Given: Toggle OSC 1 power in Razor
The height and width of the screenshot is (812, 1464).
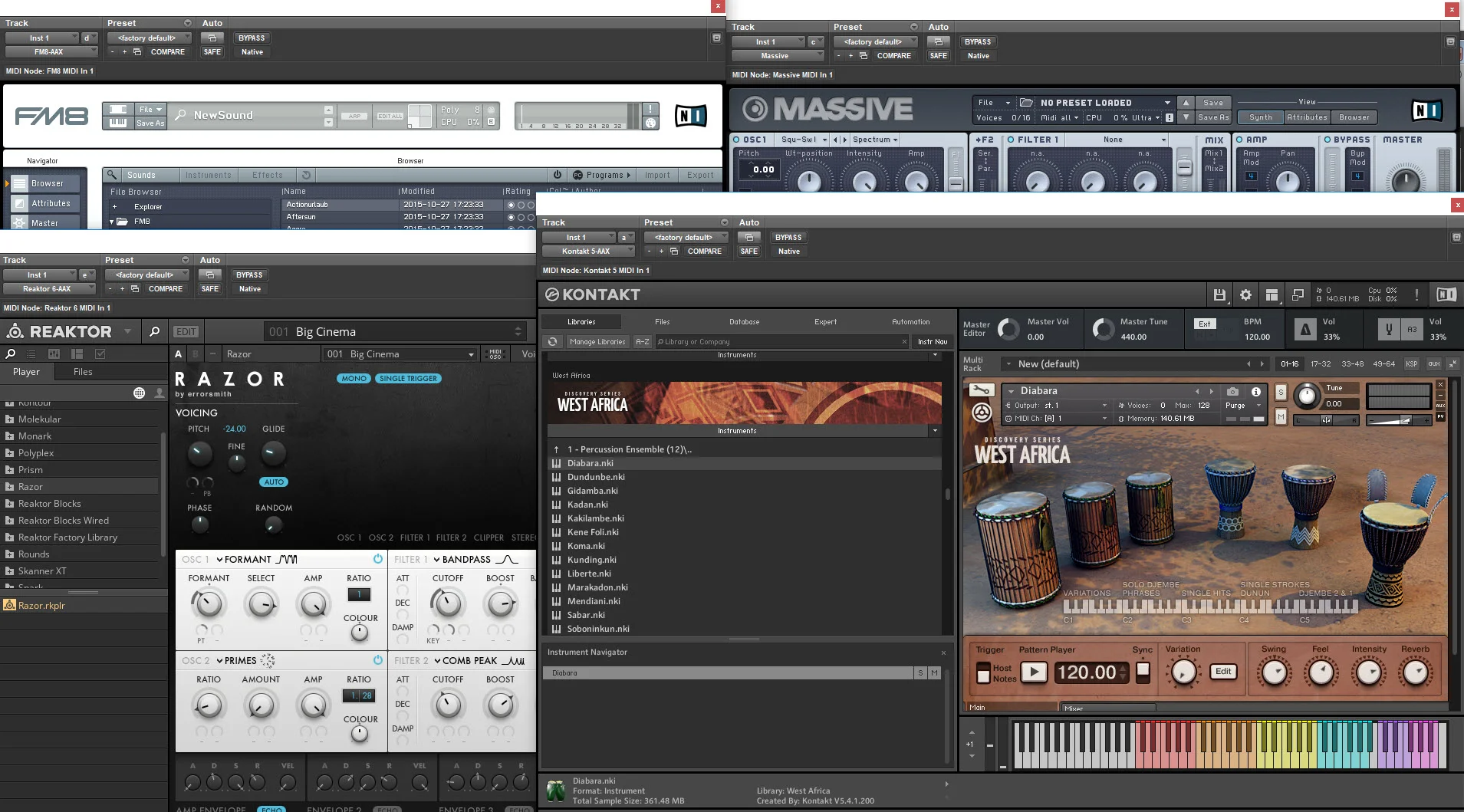Looking at the screenshot, I should [377, 559].
